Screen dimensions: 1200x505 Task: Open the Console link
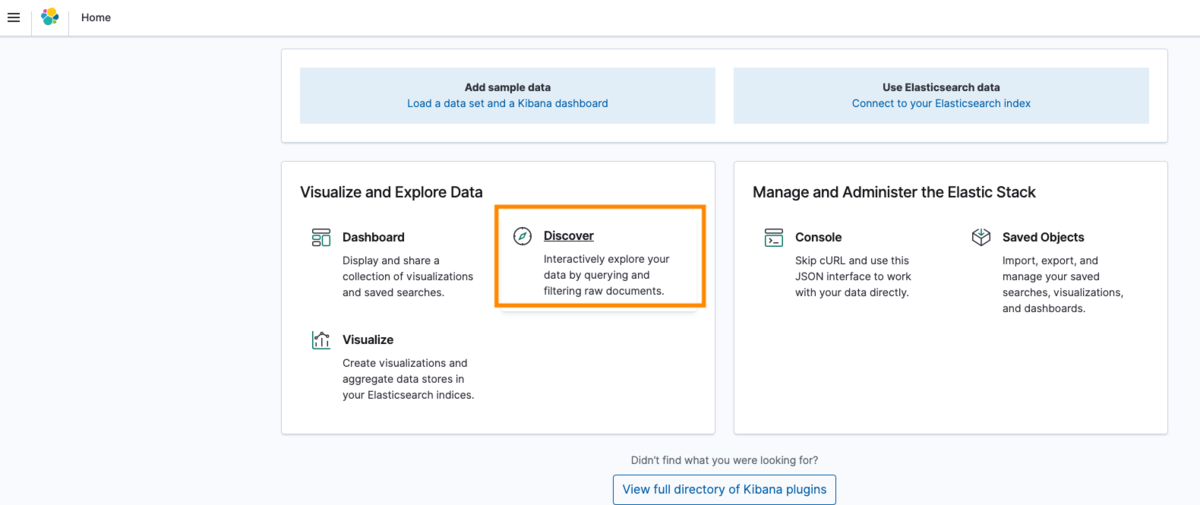(x=818, y=237)
